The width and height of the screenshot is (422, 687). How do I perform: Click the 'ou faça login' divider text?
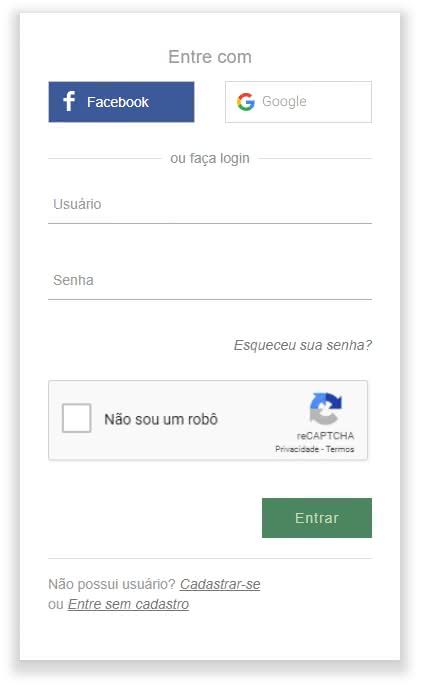click(210, 158)
